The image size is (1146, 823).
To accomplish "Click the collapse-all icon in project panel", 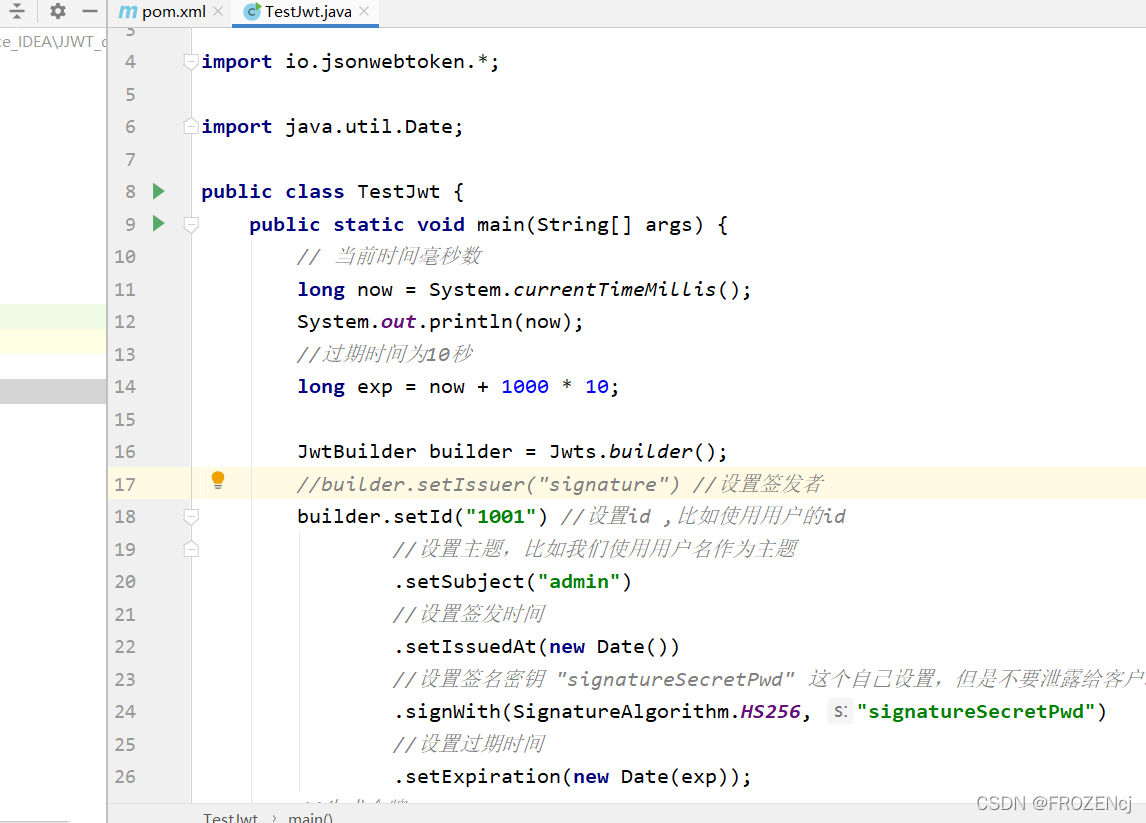I will [x=16, y=11].
